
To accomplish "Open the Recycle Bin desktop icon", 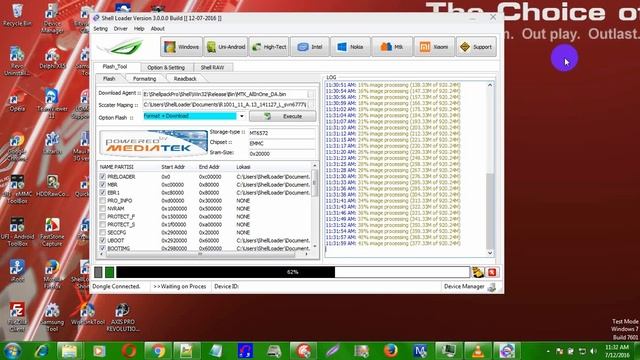I will (17, 16).
